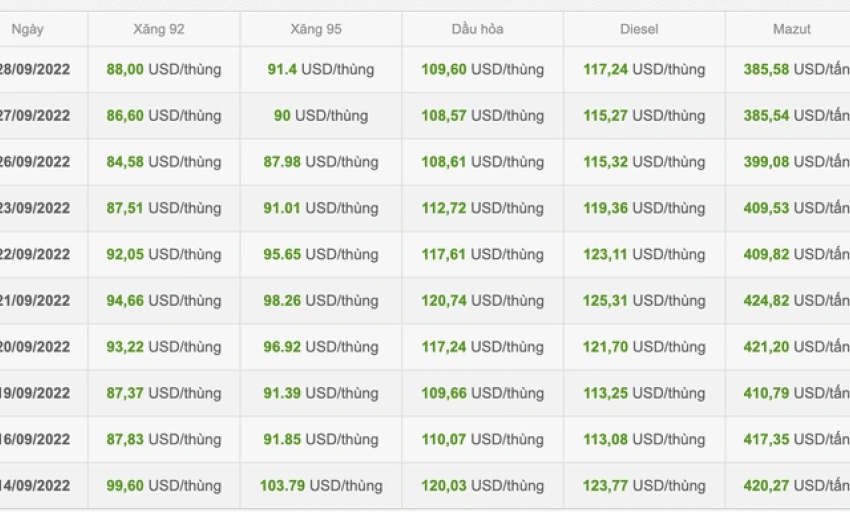Click the 96.92 USD/thùng Xăng 95 cell
This screenshot has width=850, height=512.
click(x=321, y=347)
